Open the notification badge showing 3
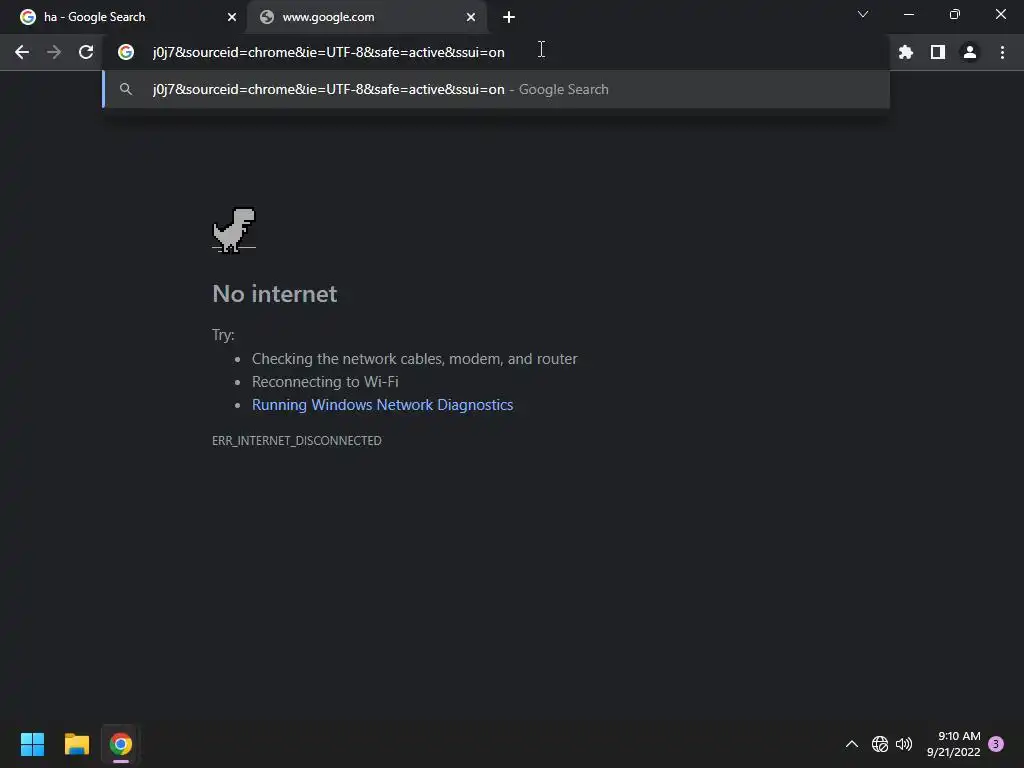This screenshot has width=1024, height=768. 997,744
